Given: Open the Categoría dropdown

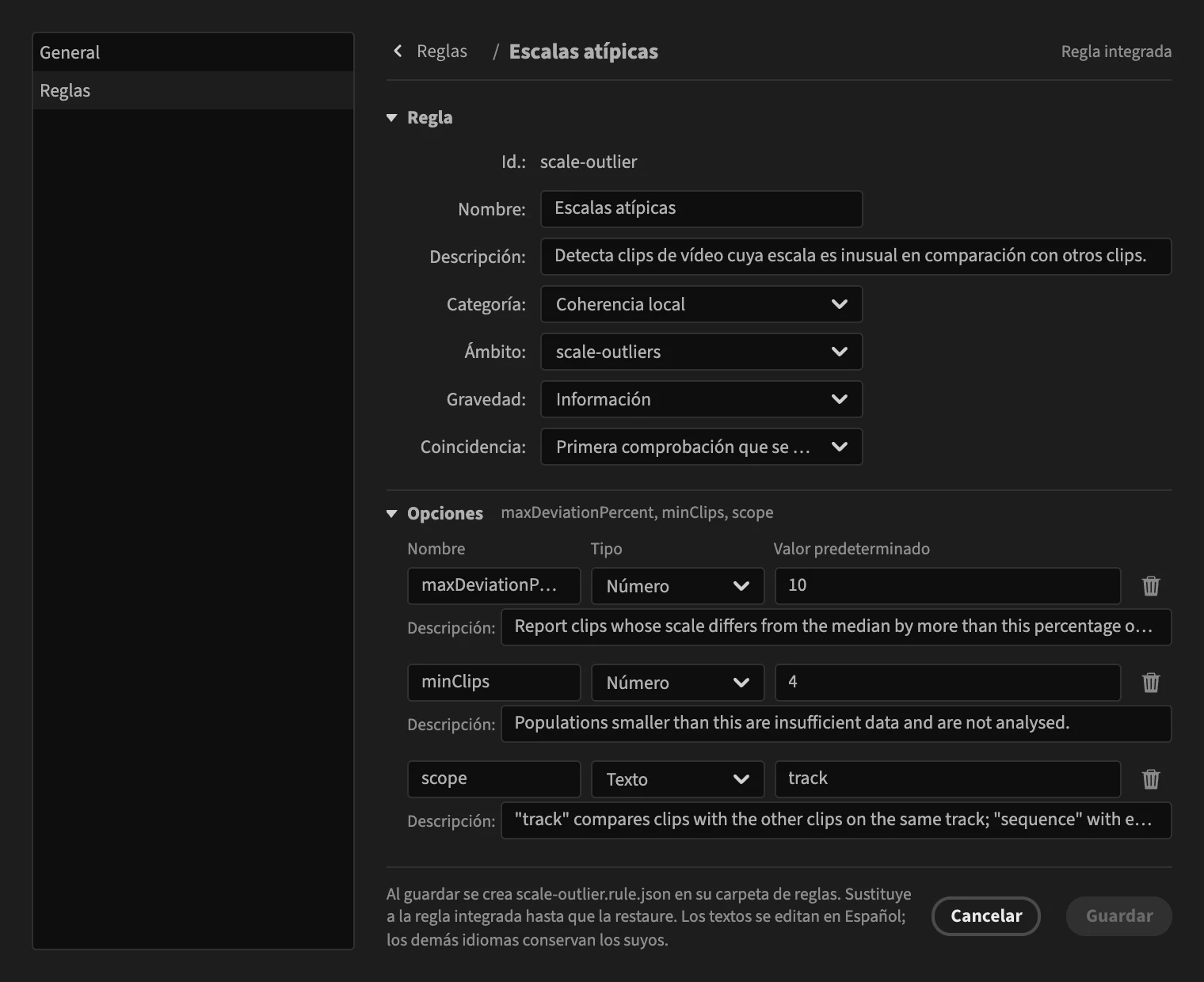Looking at the screenshot, I should 701,304.
